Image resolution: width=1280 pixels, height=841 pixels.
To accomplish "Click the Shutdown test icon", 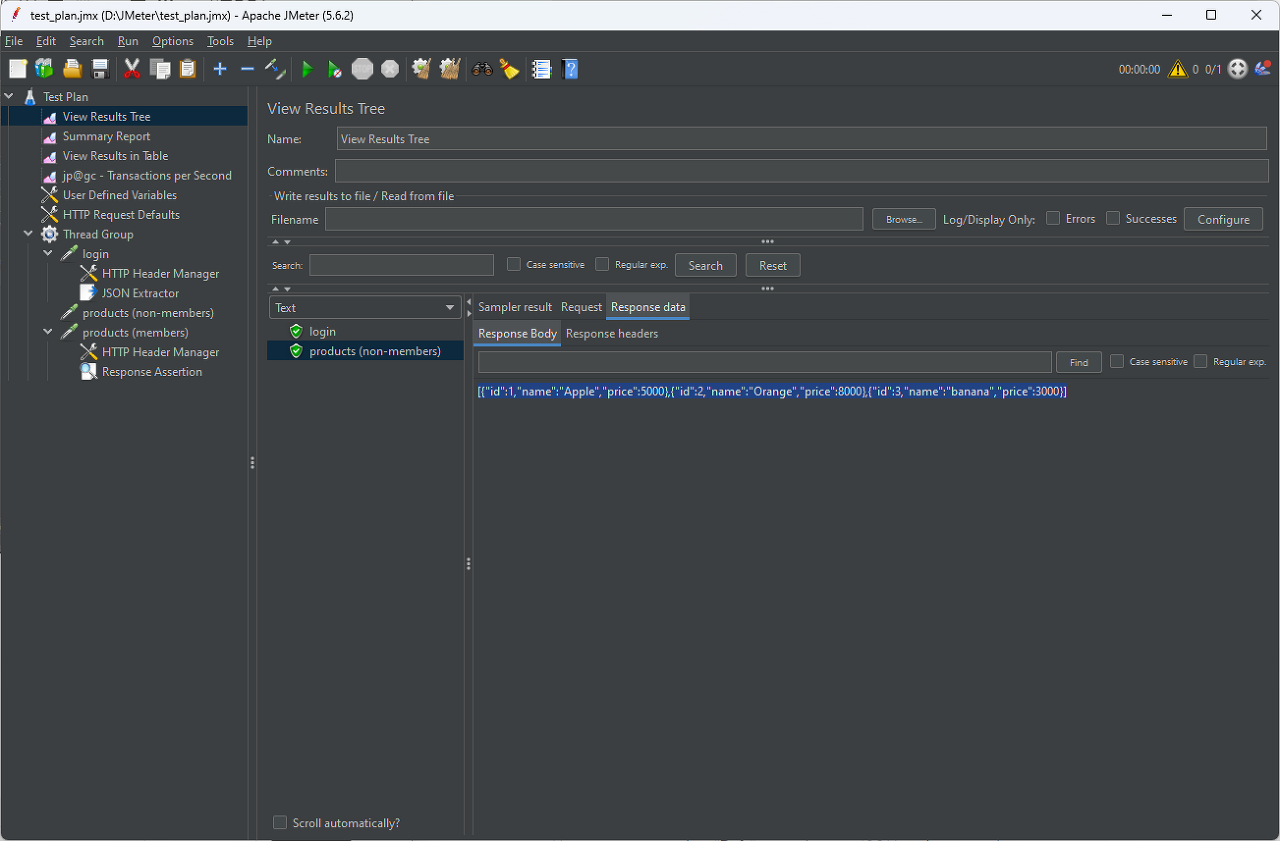I will point(390,69).
